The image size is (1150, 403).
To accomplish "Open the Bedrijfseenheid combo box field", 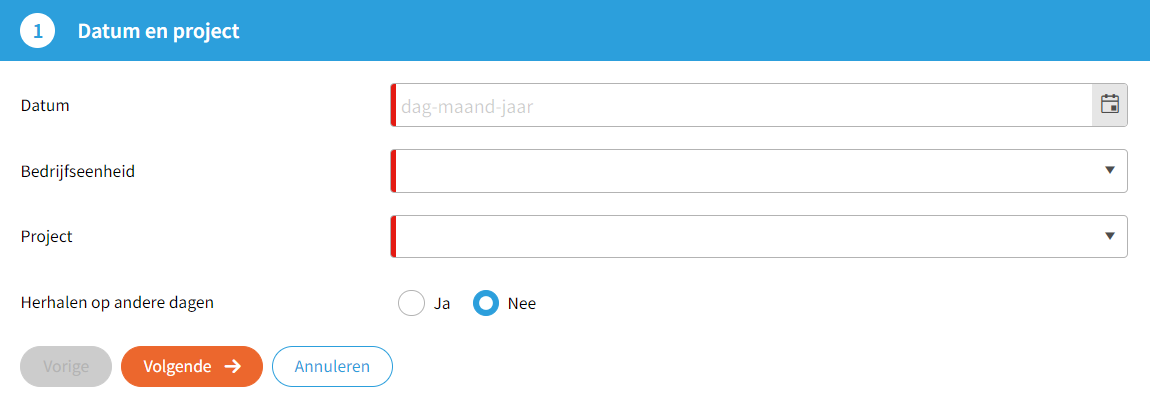I will [x=742, y=170].
